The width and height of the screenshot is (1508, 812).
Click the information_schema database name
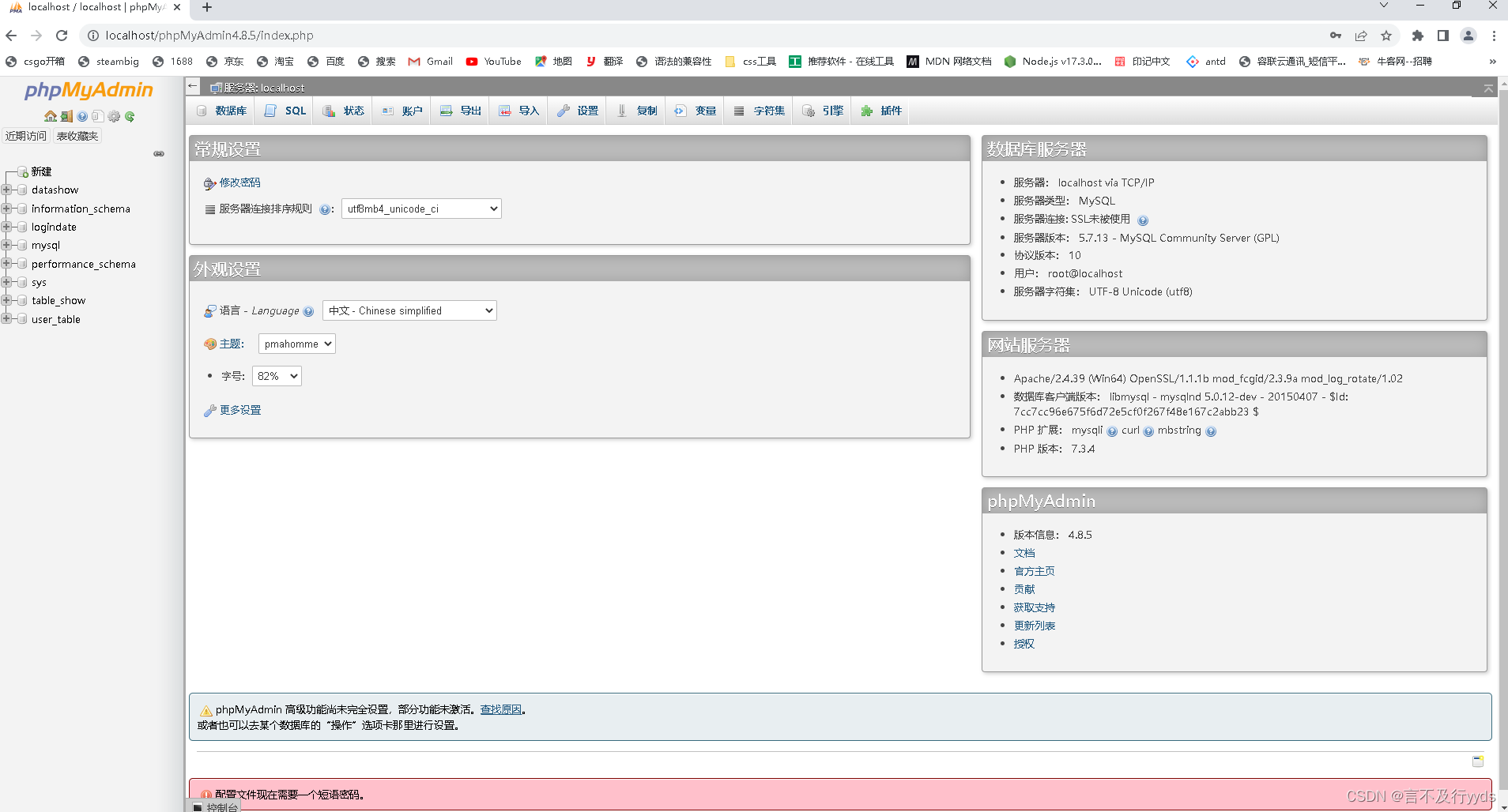pos(81,209)
